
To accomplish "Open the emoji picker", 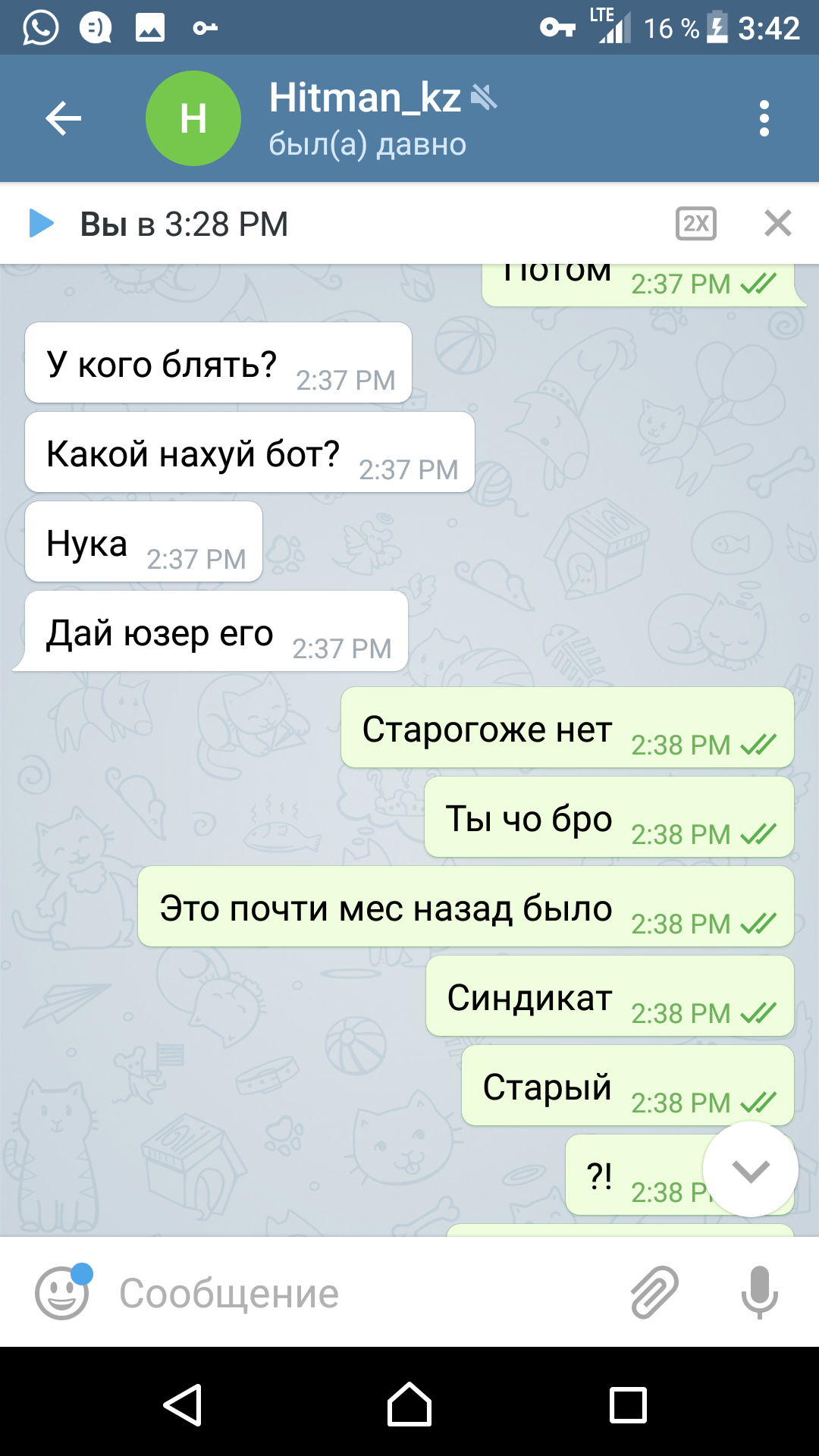I will pos(62,1293).
